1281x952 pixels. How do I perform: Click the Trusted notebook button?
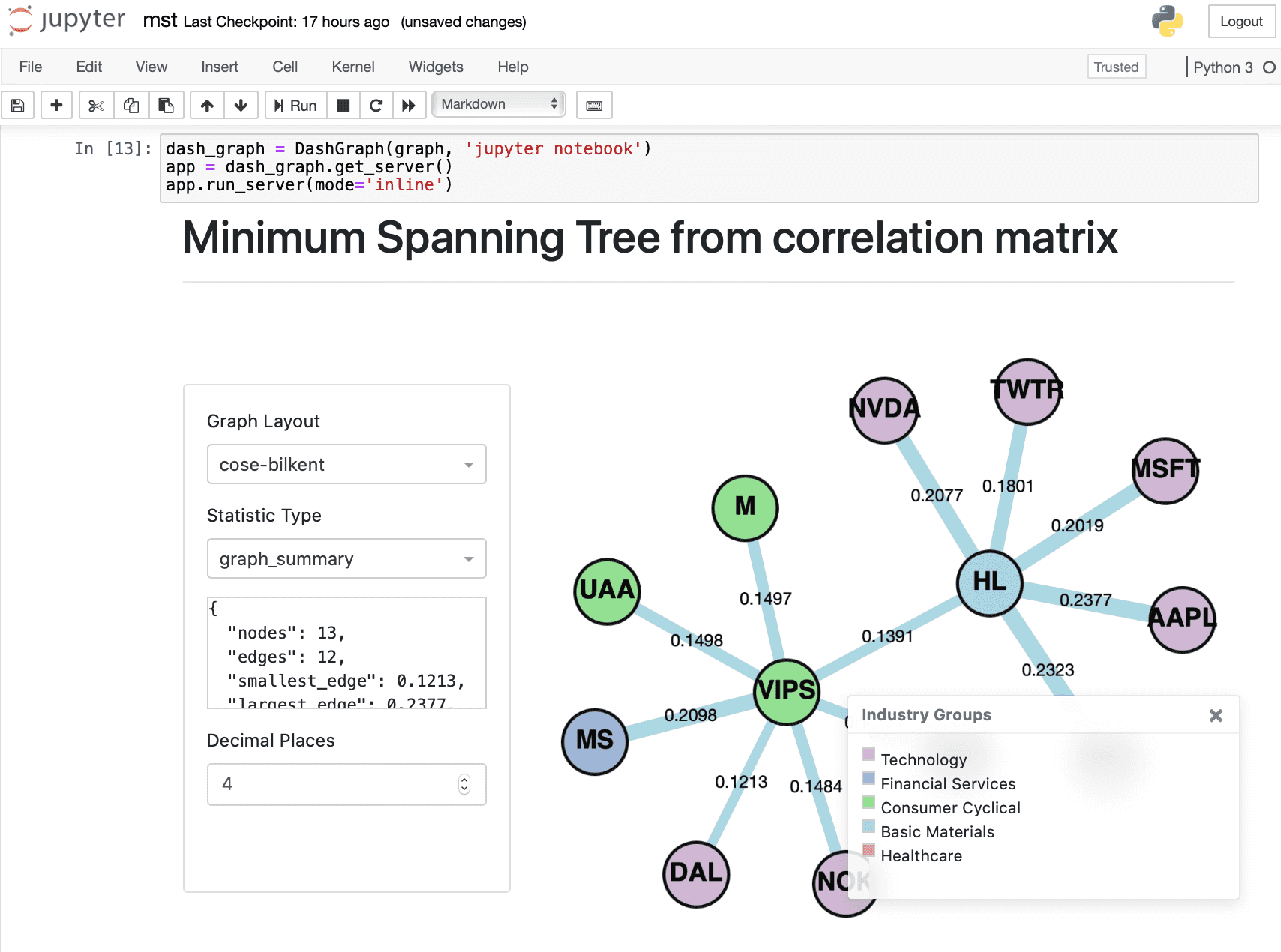tap(1116, 67)
